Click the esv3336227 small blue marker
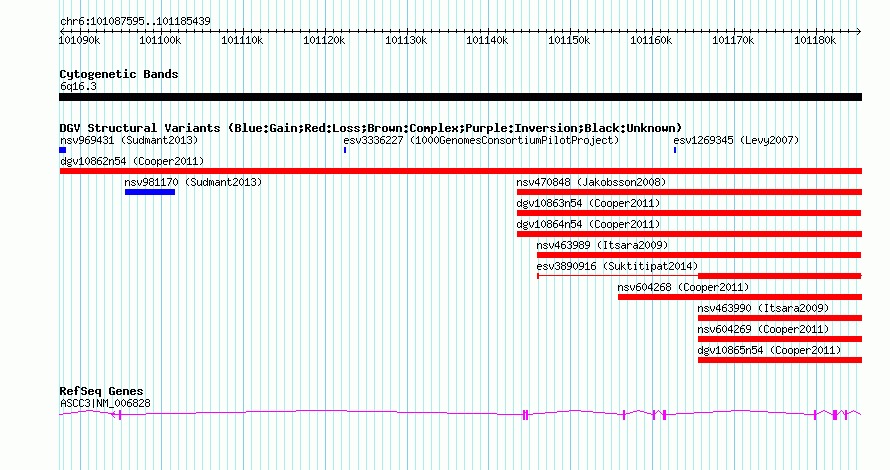Image resolution: width=890 pixels, height=470 pixels. [x=345, y=150]
